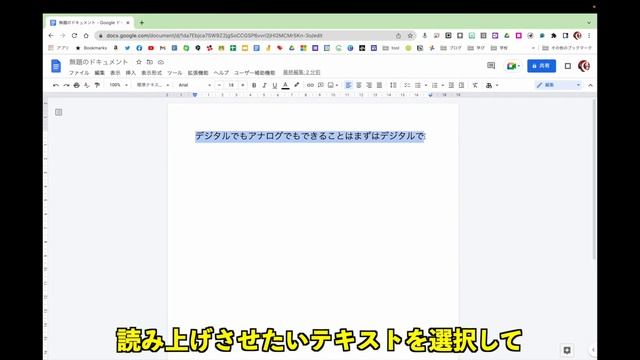
Task: Open the 拡張機能 menu
Action: tap(198, 73)
